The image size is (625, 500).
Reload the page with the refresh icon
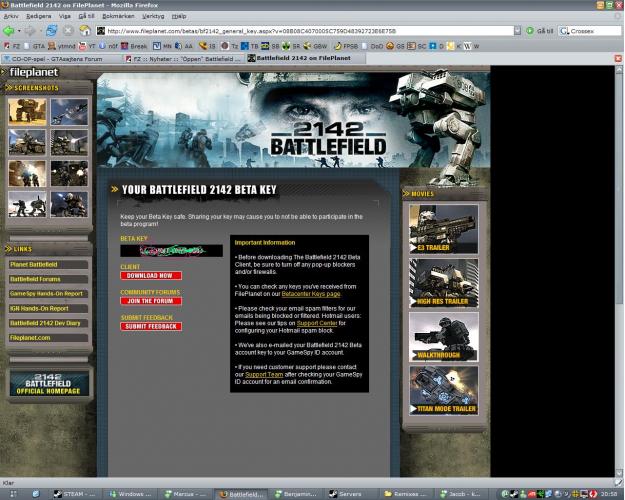pyautogui.click(x=51, y=30)
